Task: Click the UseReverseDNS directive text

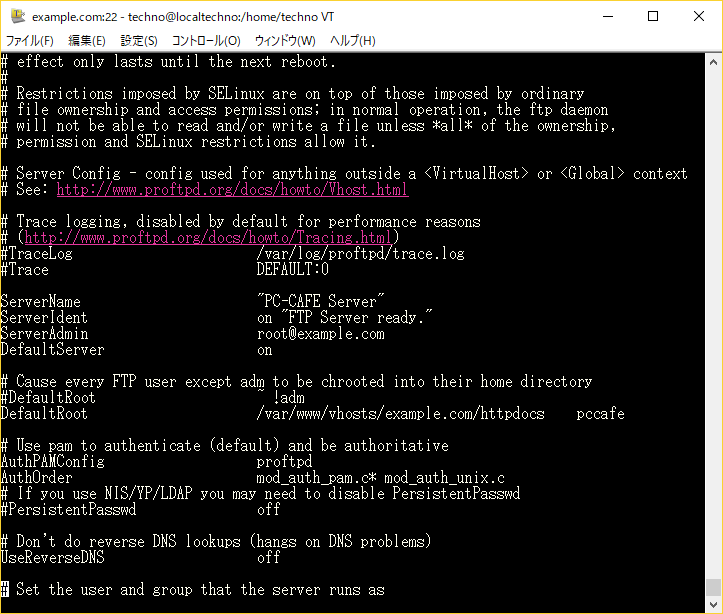Action: [52, 557]
